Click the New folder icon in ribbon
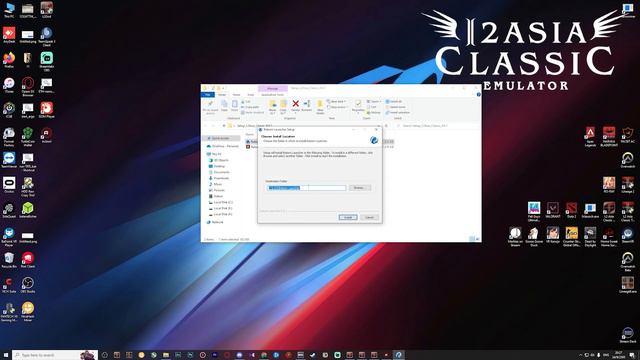Screen dimensions: 640x360 [x=320, y=107]
